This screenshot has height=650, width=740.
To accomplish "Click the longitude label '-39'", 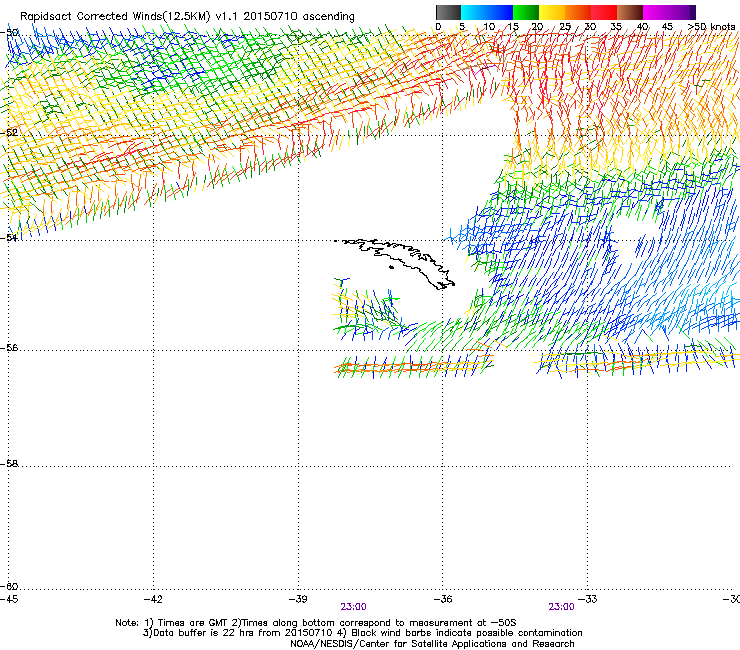I will (x=298, y=599).
